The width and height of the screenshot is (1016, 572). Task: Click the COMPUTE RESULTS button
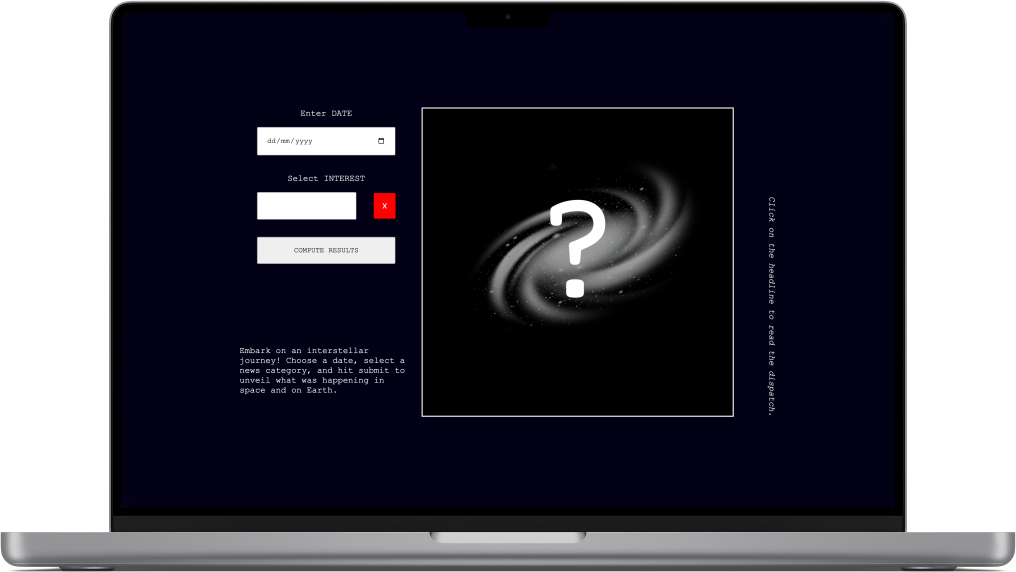pos(326,250)
